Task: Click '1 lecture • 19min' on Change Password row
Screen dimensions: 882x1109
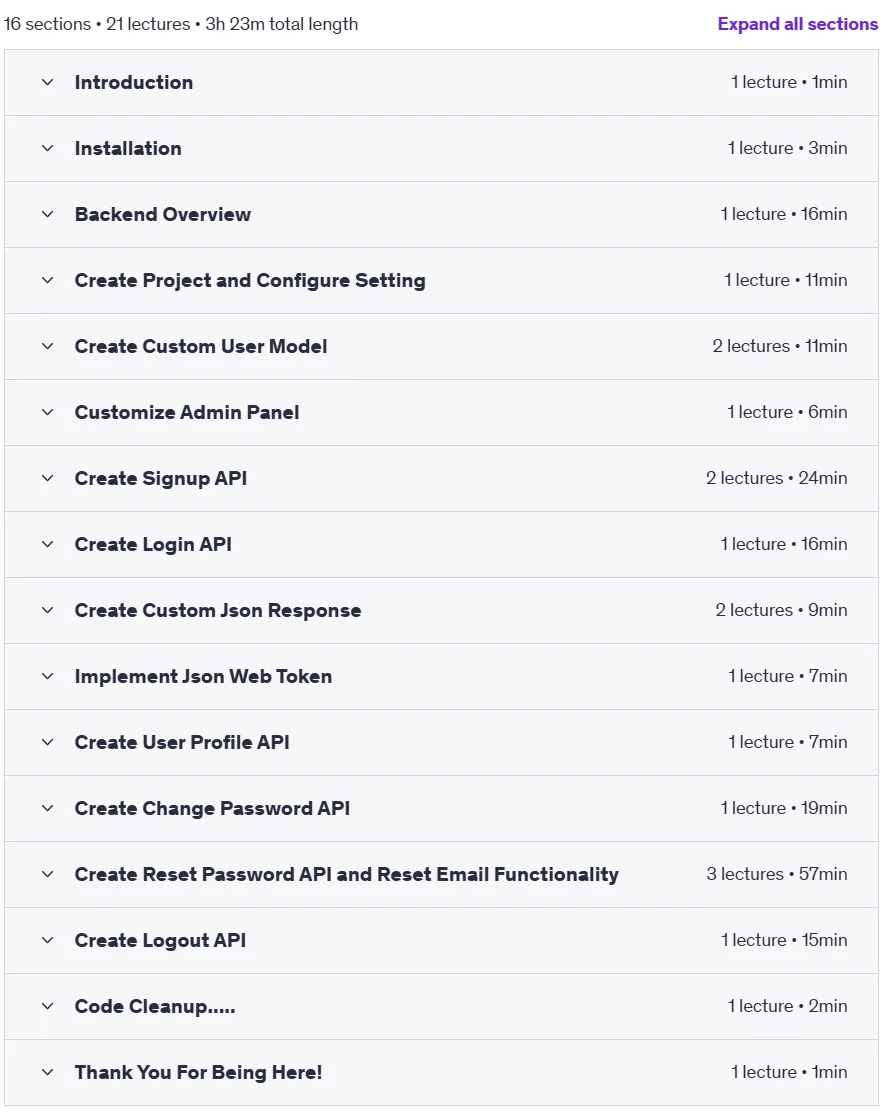Action: click(784, 808)
